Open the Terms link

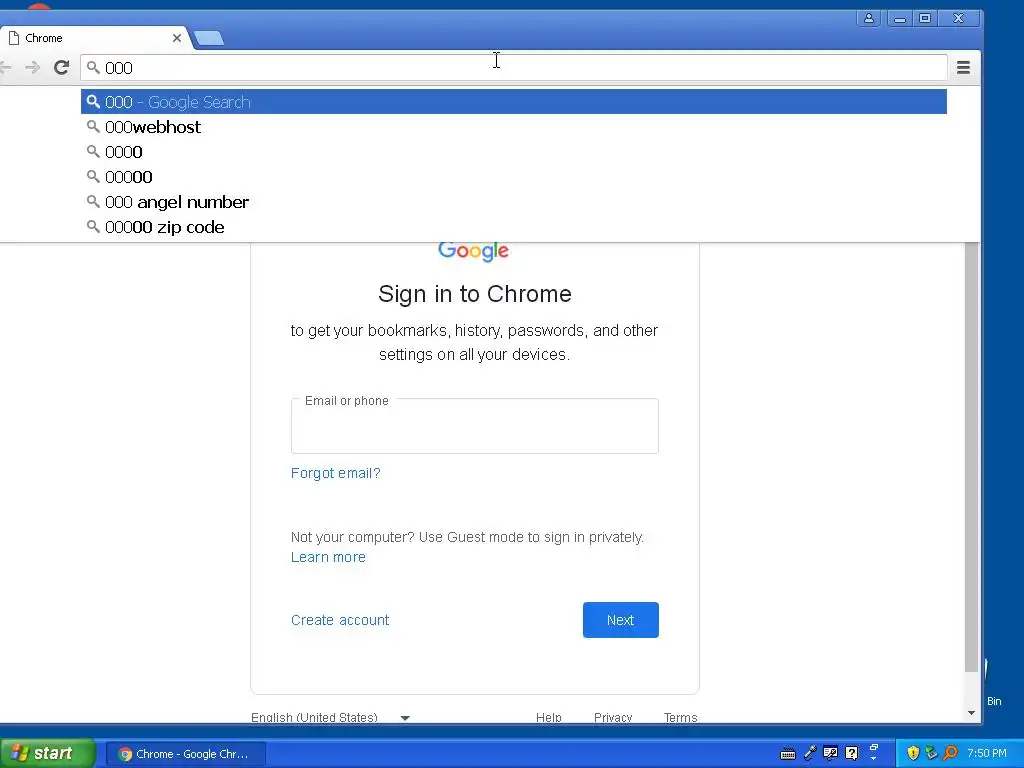(680, 717)
